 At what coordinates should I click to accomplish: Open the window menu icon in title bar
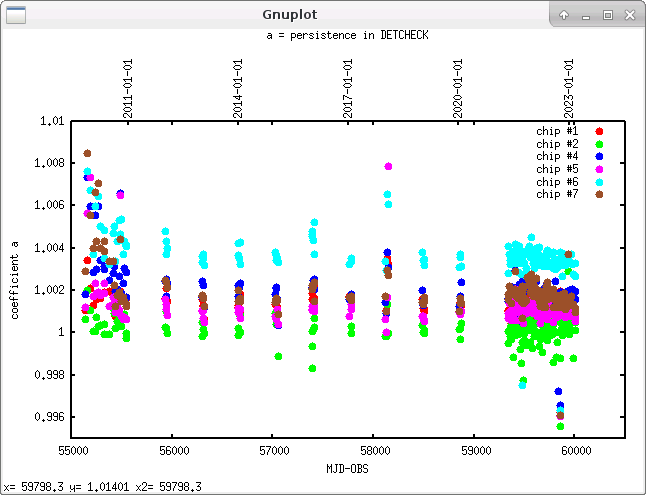(x=16, y=14)
